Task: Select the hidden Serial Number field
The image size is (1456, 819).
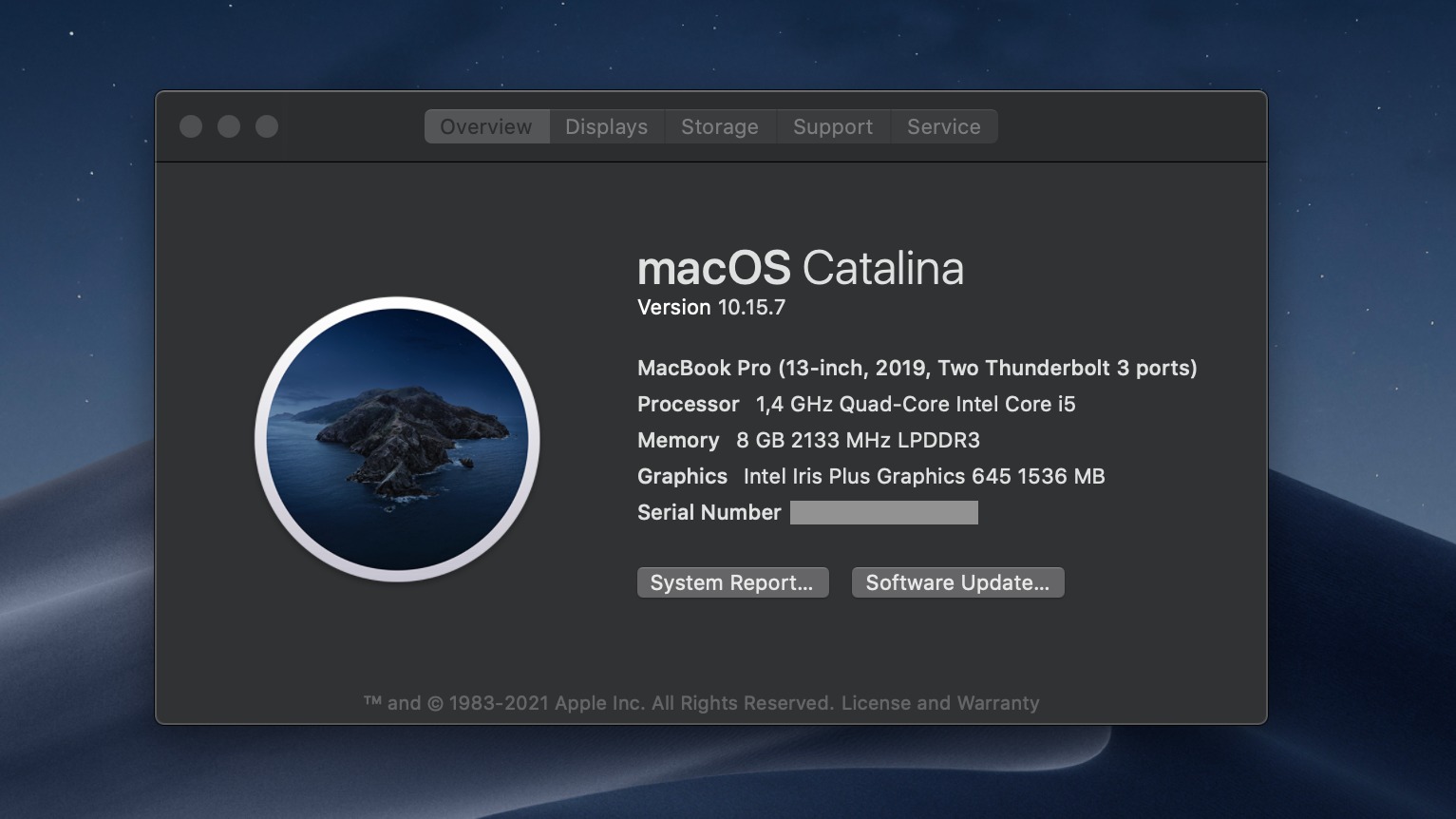Action: pyautogui.click(x=884, y=513)
